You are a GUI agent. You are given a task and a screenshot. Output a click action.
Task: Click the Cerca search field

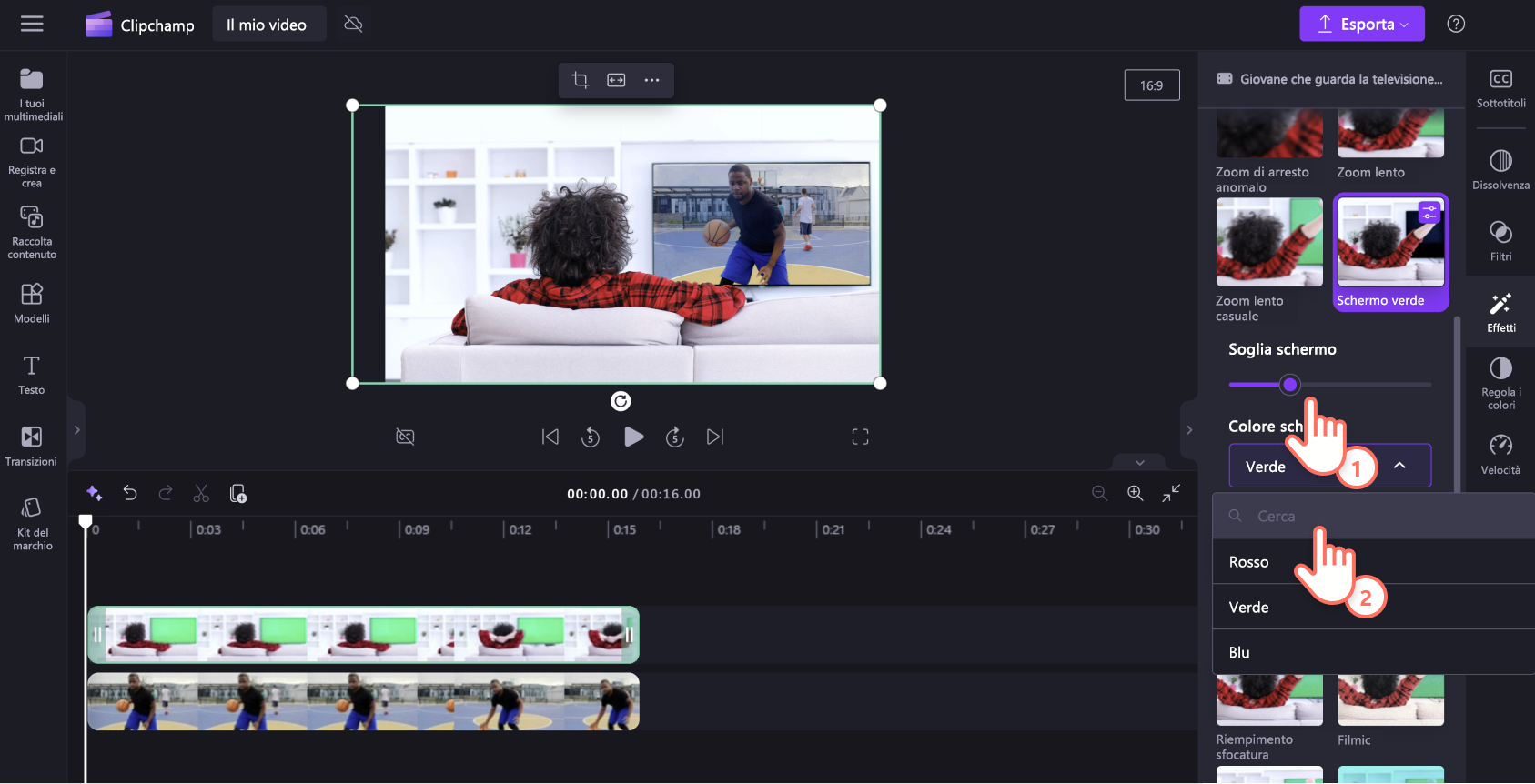click(1373, 516)
